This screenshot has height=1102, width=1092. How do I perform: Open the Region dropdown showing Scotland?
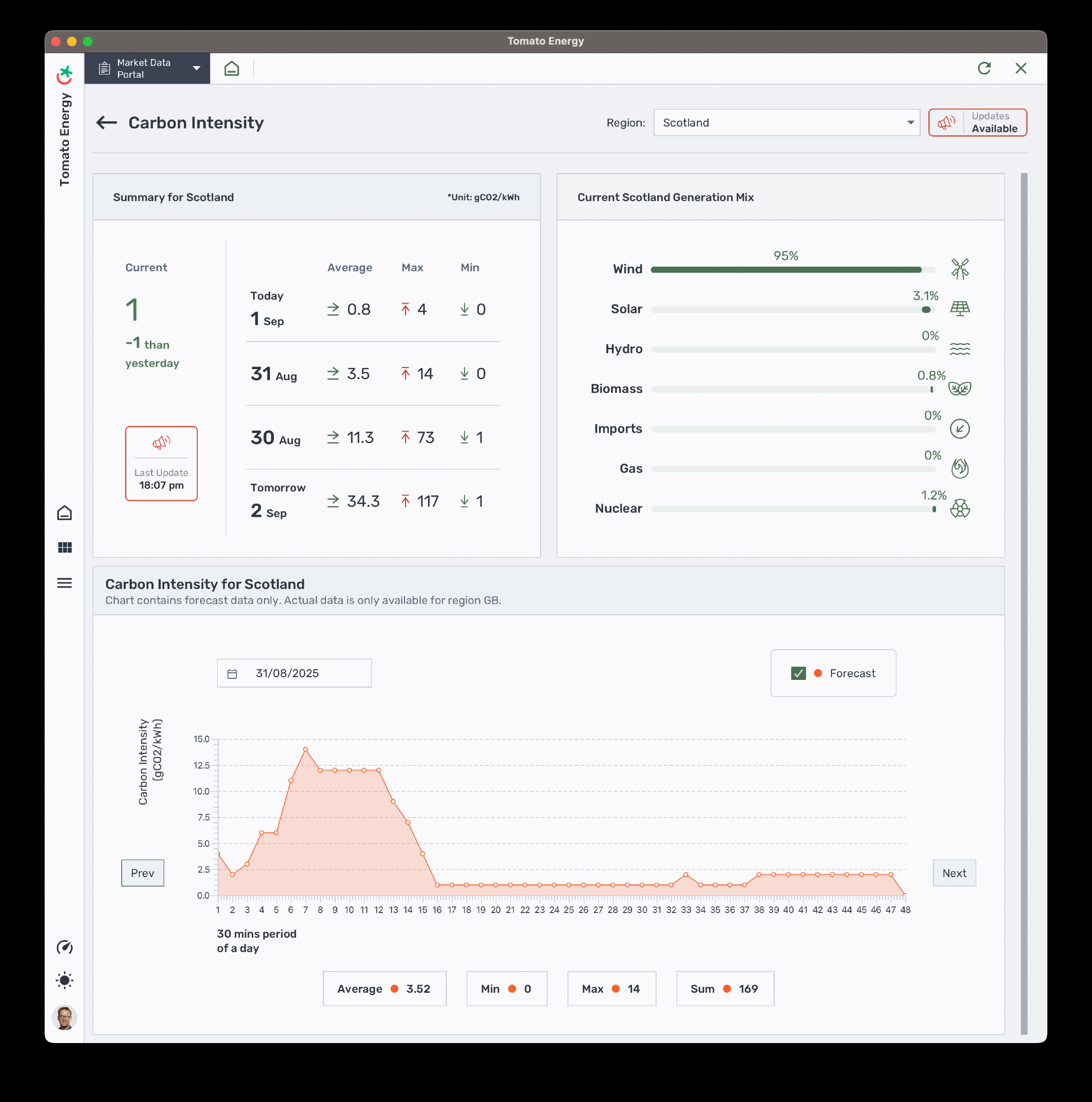click(786, 123)
